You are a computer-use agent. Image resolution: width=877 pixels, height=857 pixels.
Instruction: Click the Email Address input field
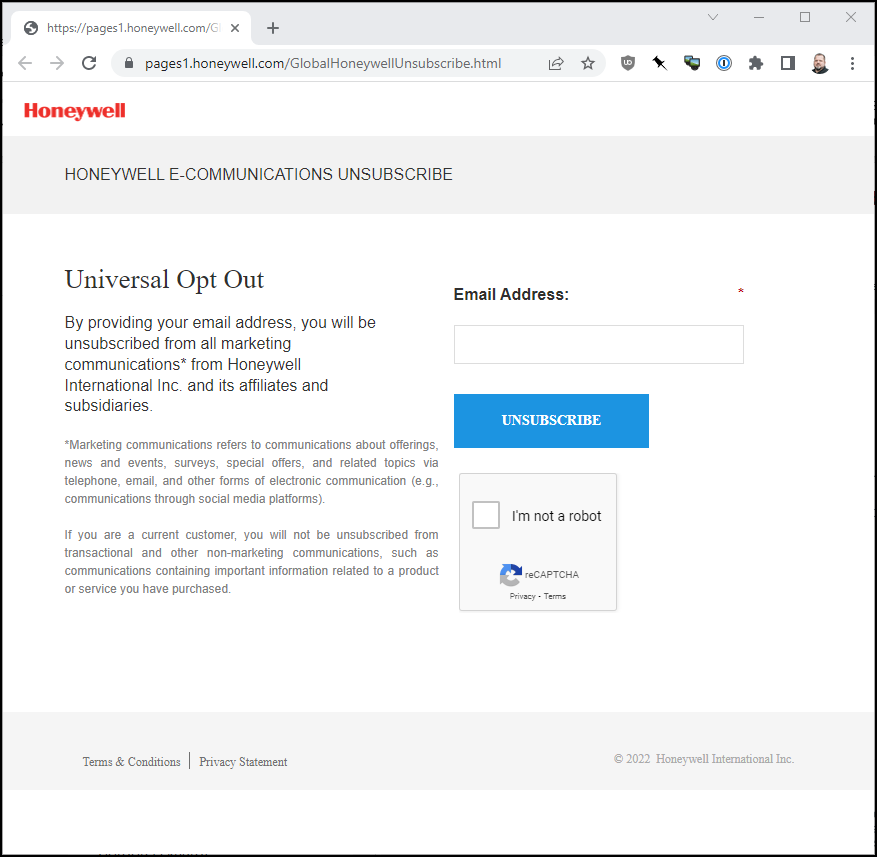click(x=598, y=344)
